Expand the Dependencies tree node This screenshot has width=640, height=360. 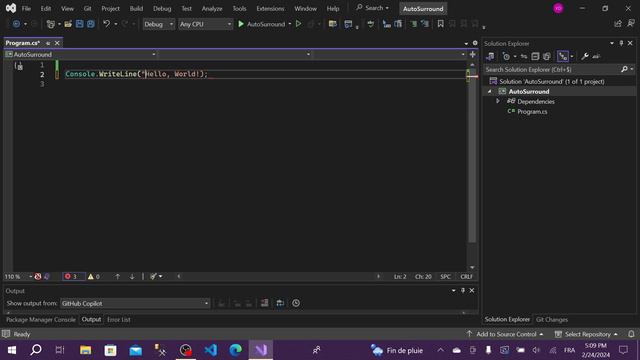coord(498,101)
